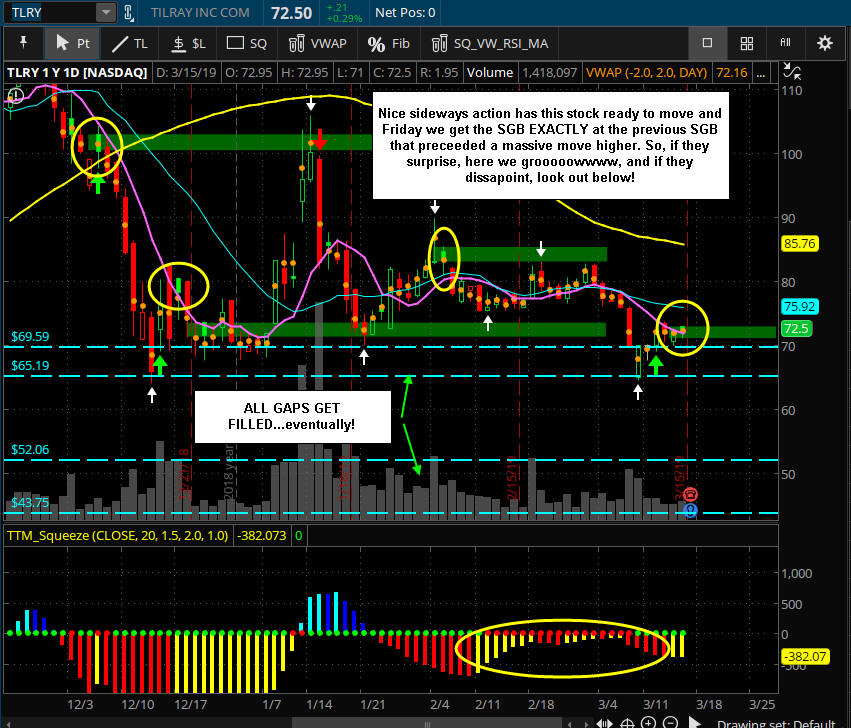Click the red phone event marker
This screenshot has width=851, height=728.
pos(689,494)
